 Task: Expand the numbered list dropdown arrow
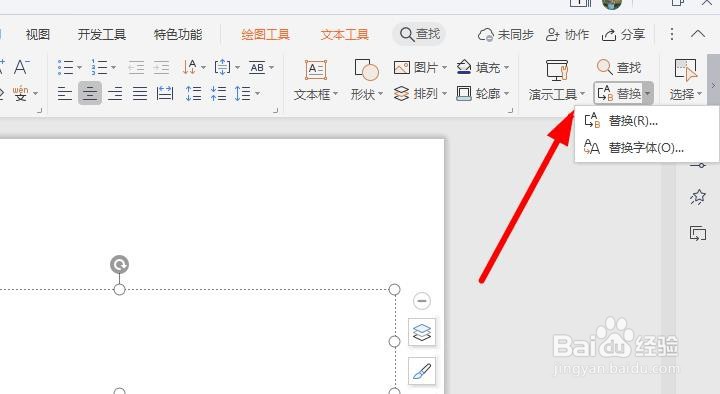pyautogui.click(x=113, y=68)
